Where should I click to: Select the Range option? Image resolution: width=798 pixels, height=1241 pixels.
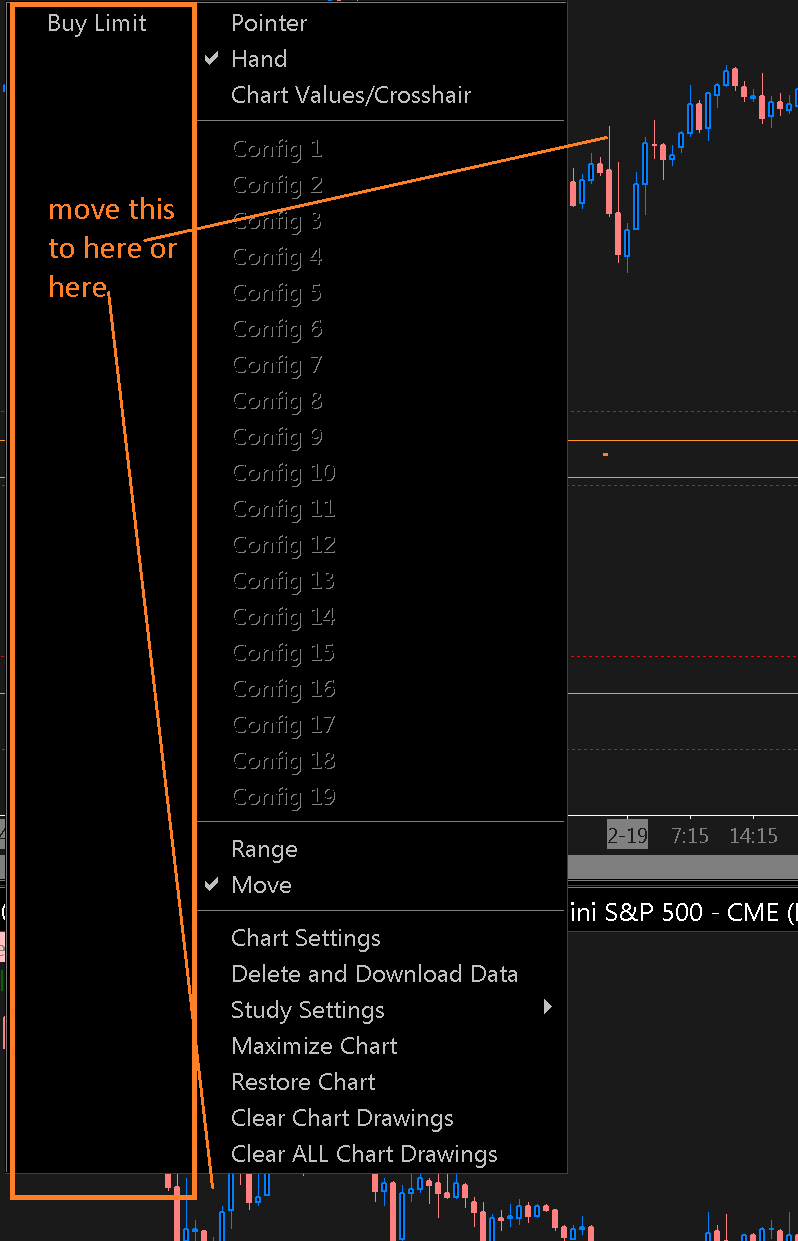(264, 849)
